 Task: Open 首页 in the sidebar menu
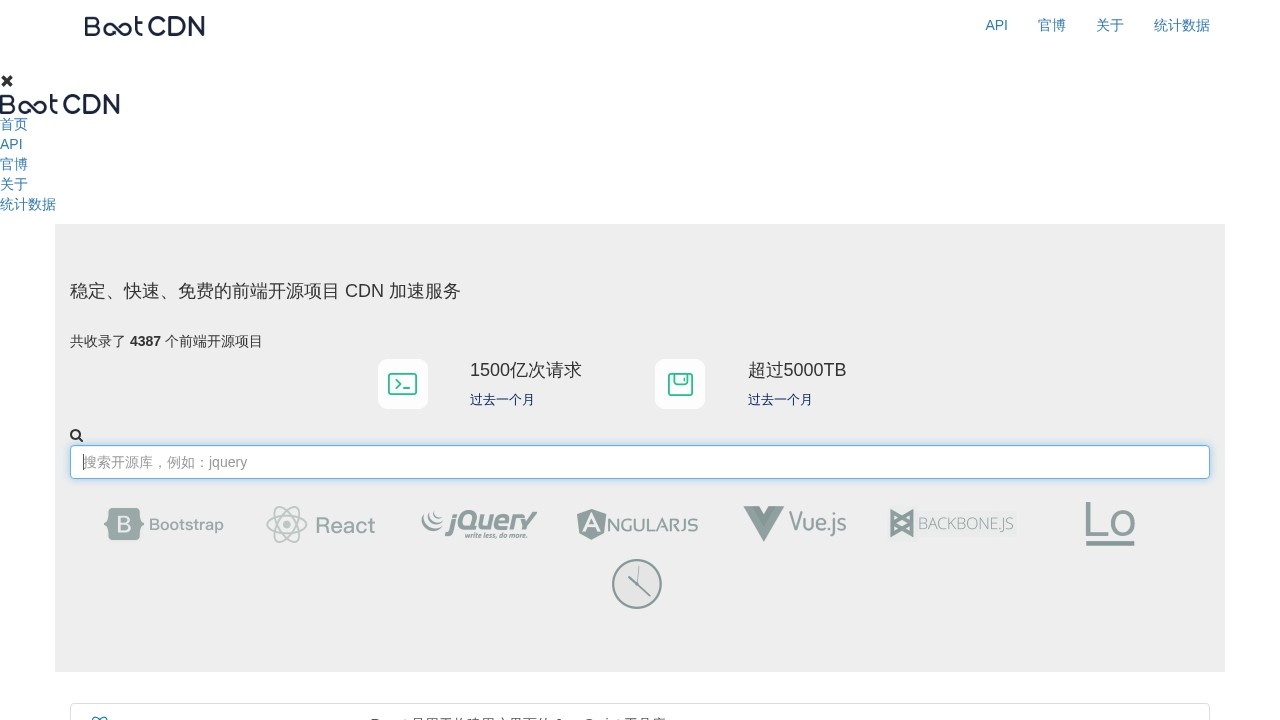[14, 124]
